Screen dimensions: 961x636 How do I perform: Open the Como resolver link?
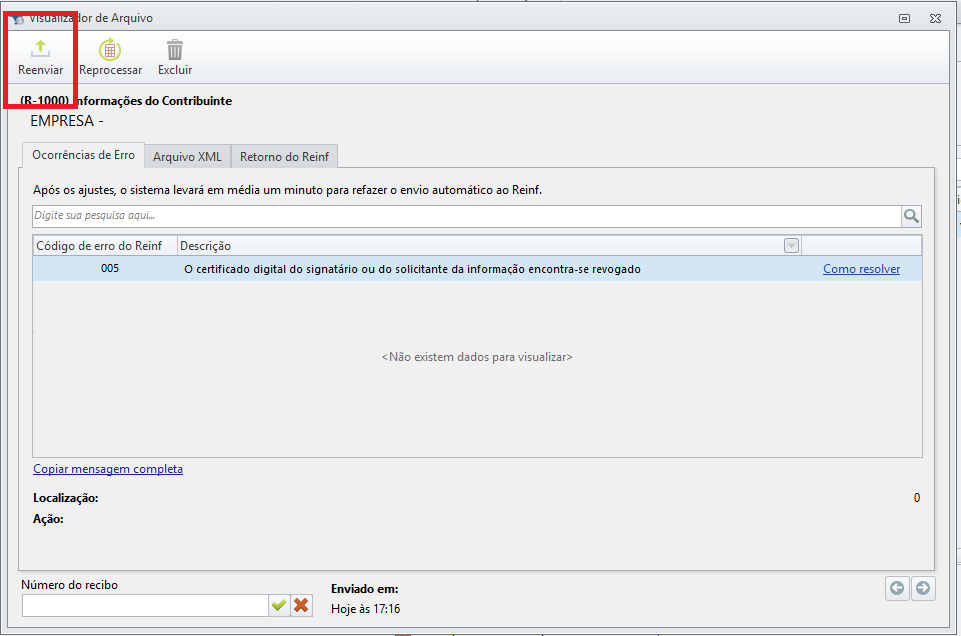click(x=861, y=269)
